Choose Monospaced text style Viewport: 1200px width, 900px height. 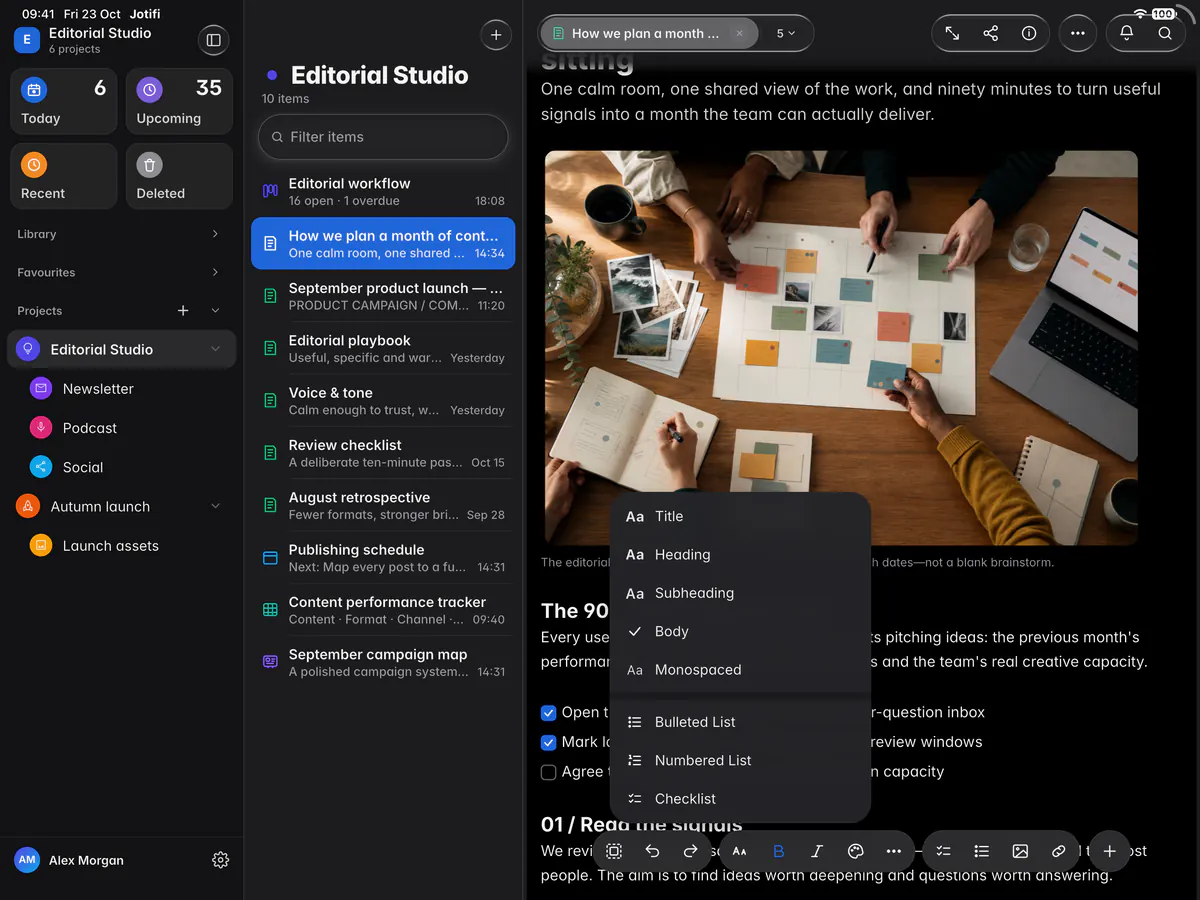coord(740,670)
